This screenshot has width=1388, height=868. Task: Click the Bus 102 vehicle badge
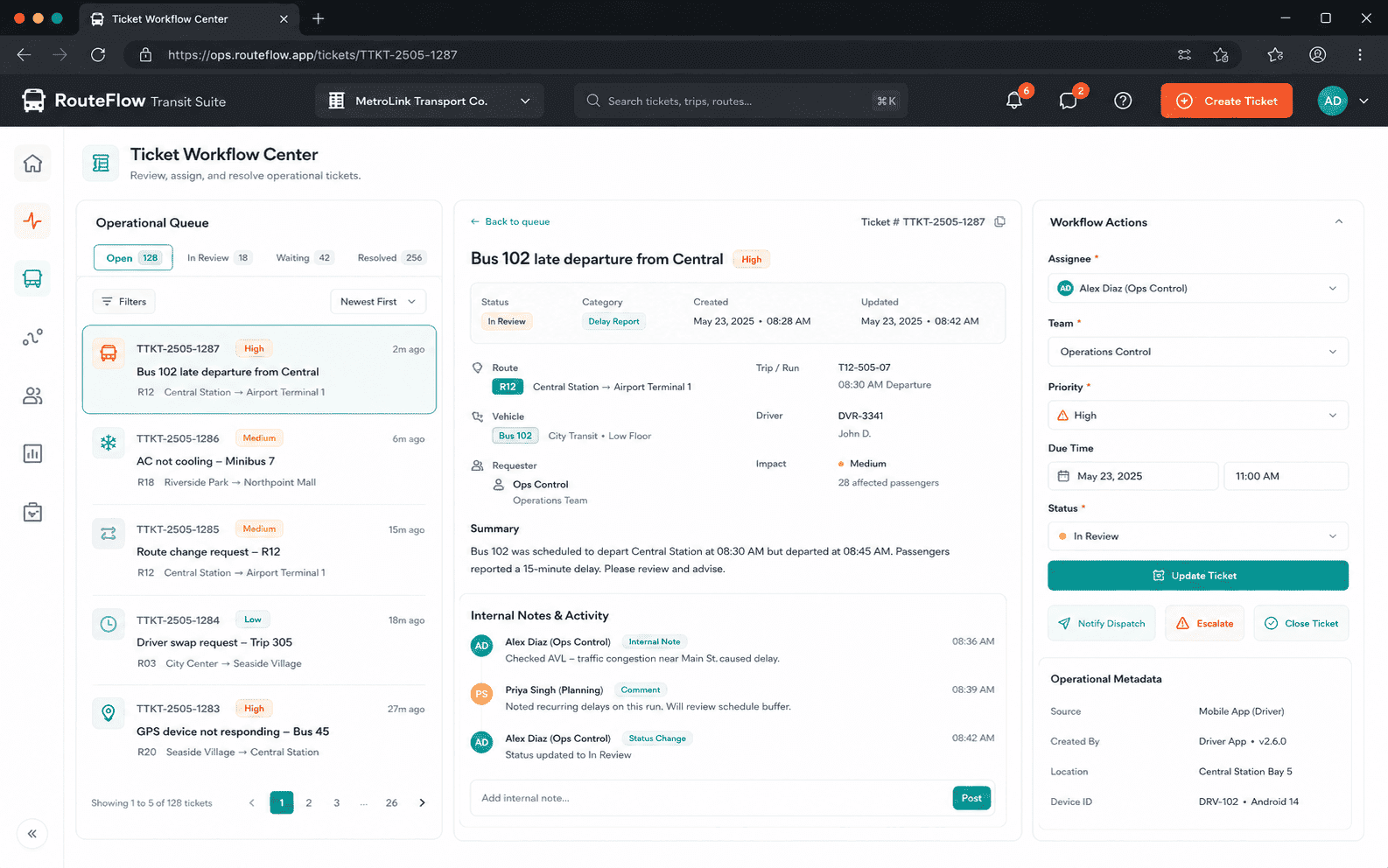[515, 436]
